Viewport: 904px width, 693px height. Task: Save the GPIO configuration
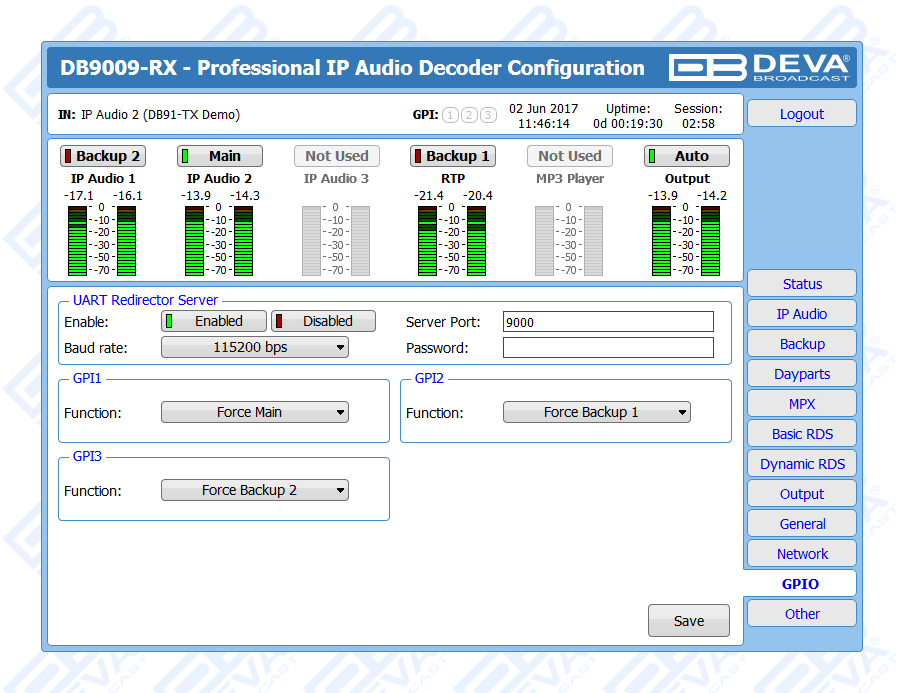pyautogui.click(x=688, y=621)
